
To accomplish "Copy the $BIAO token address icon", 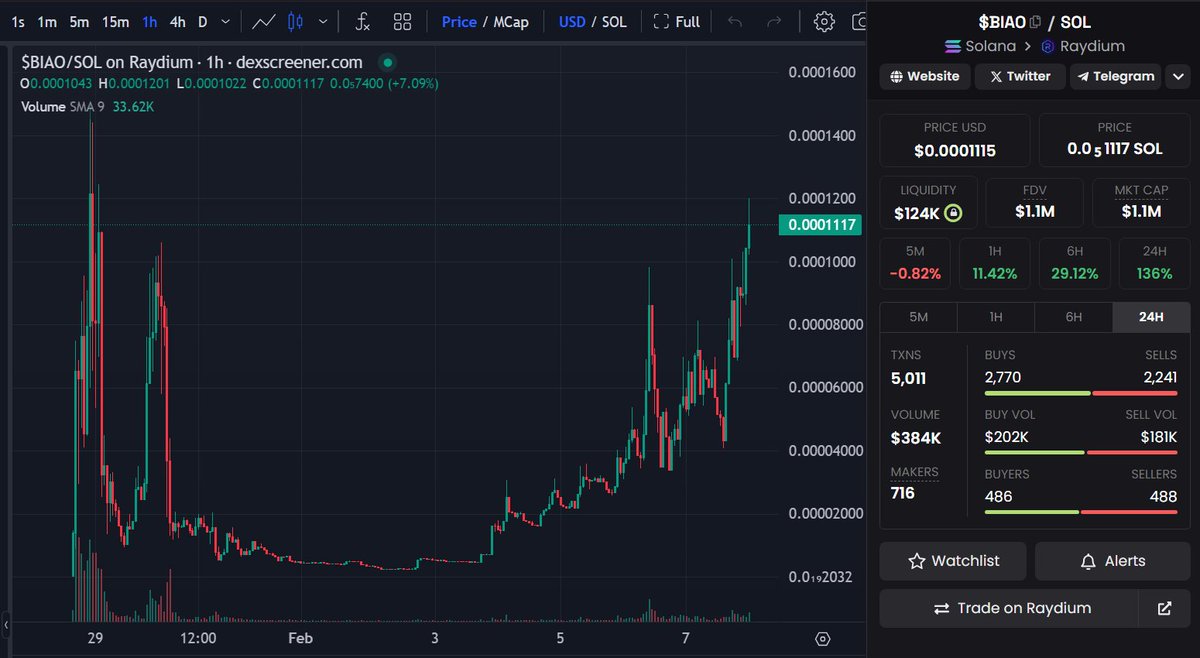I will 1035,21.
